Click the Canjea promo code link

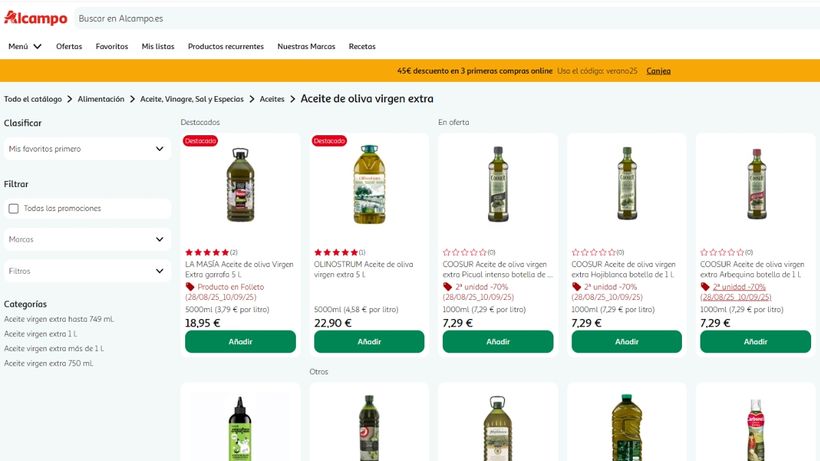click(658, 71)
